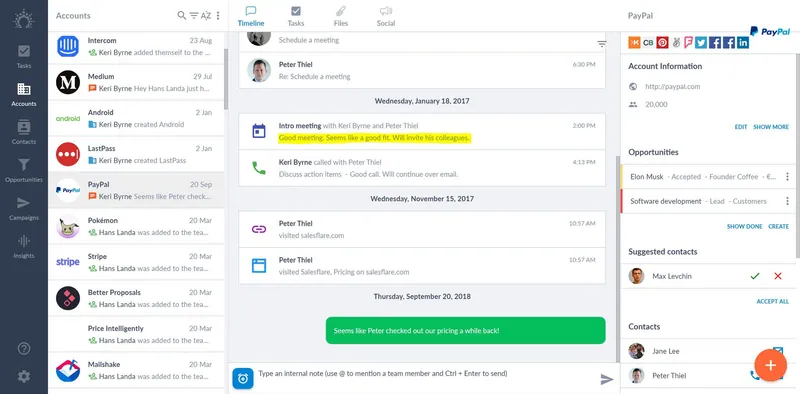Viewport: 800px width, 394px height.
Task: Click the orange plus floating button
Action: [770, 365]
